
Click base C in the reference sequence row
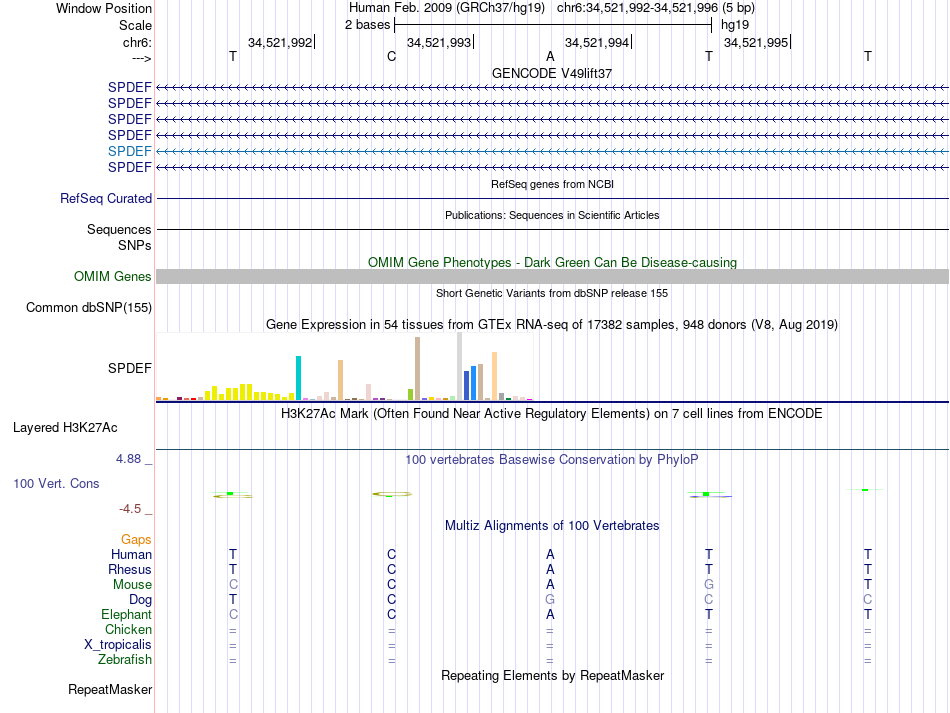click(391, 56)
